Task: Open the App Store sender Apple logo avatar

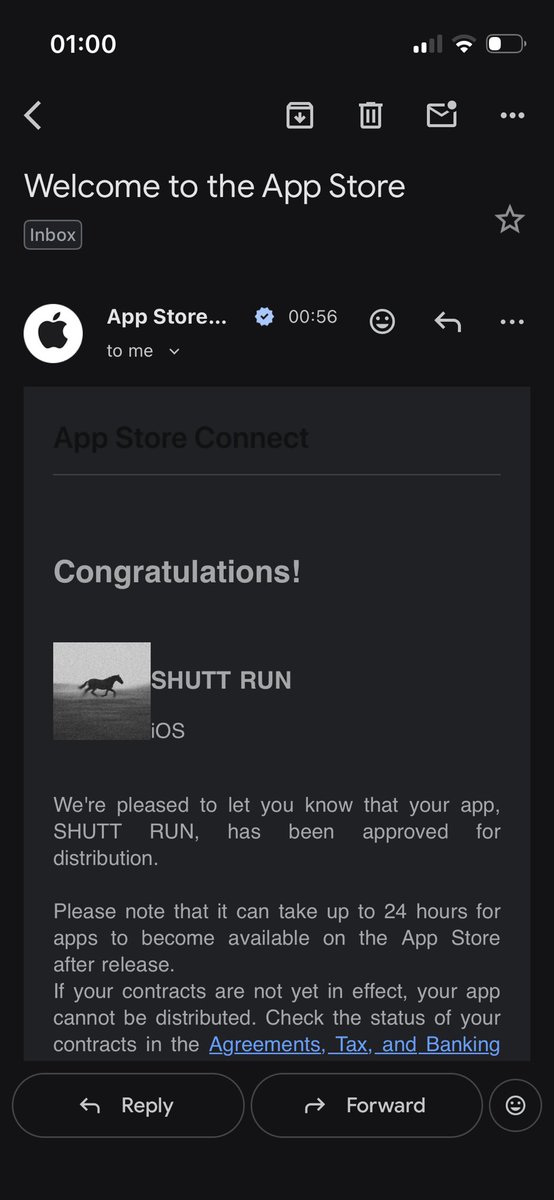Action: (53, 333)
